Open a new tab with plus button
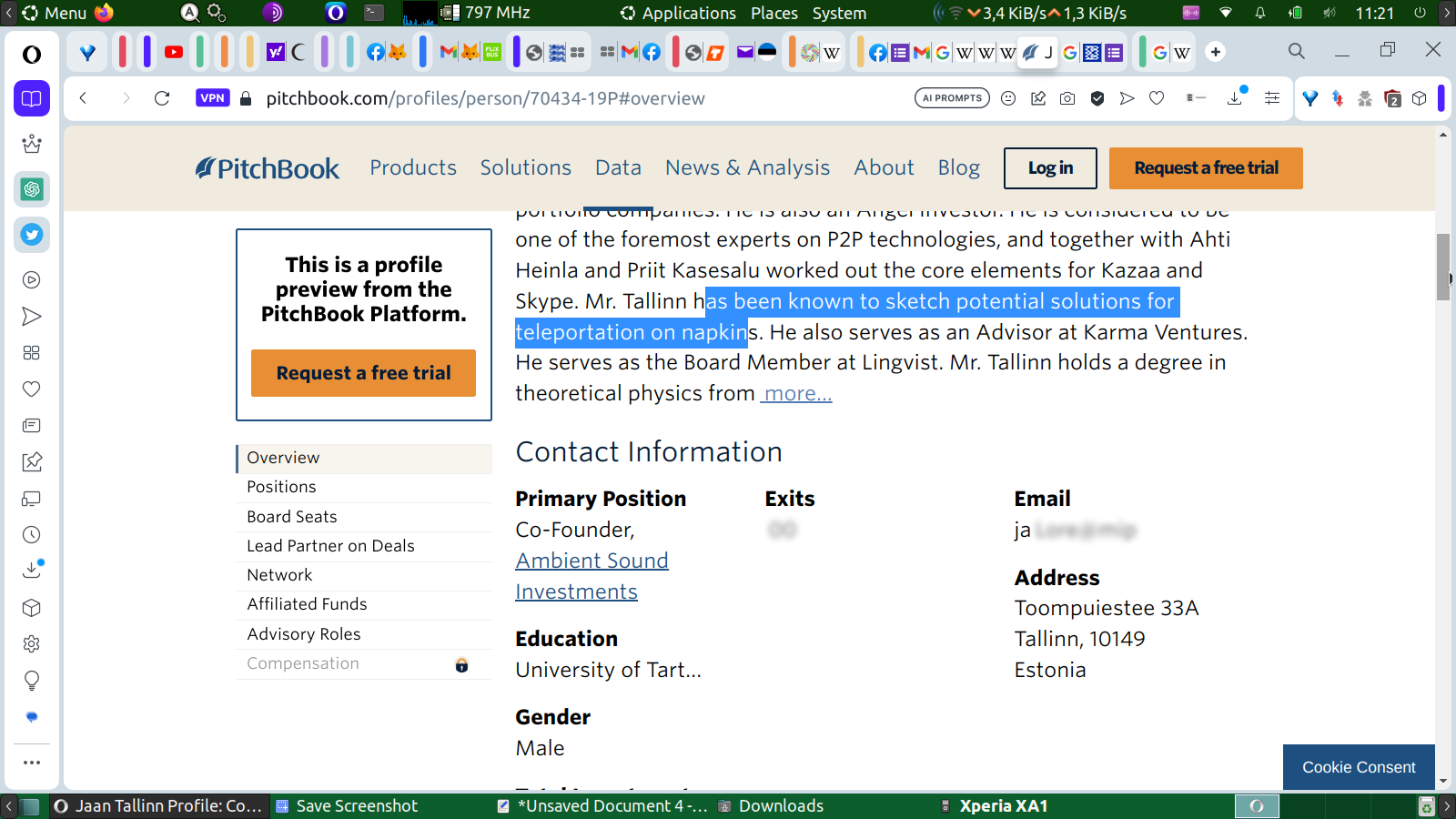This screenshot has width=1456, height=819. (1216, 52)
